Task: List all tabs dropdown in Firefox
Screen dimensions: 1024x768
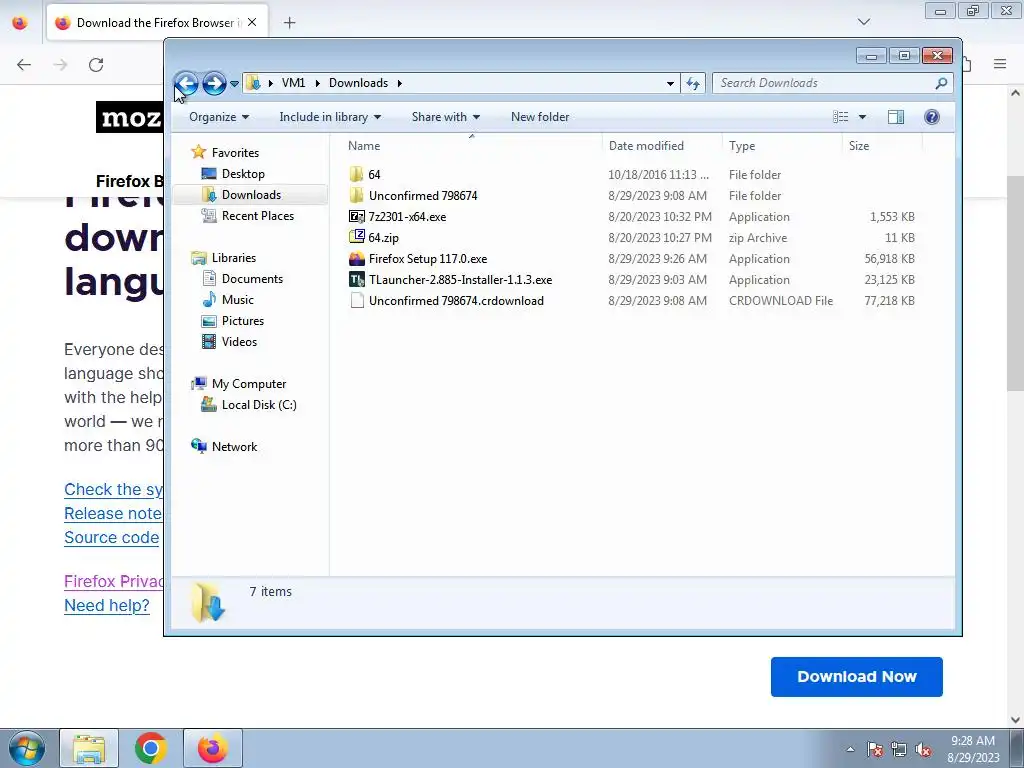Action: (x=863, y=22)
